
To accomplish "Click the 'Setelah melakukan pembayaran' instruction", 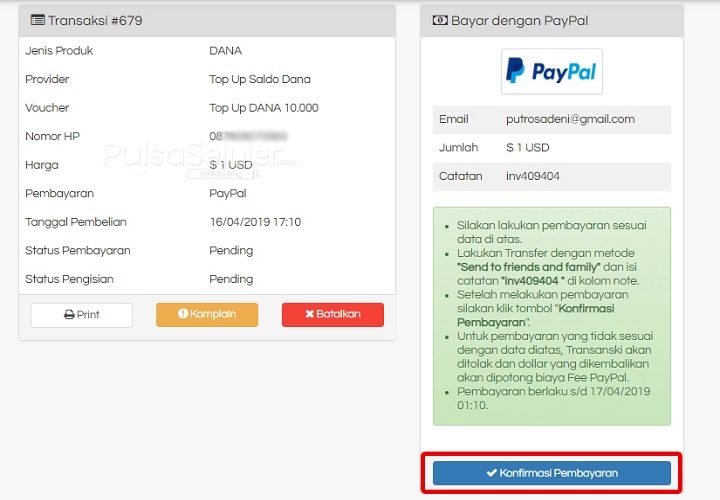I will [x=543, y=295].
